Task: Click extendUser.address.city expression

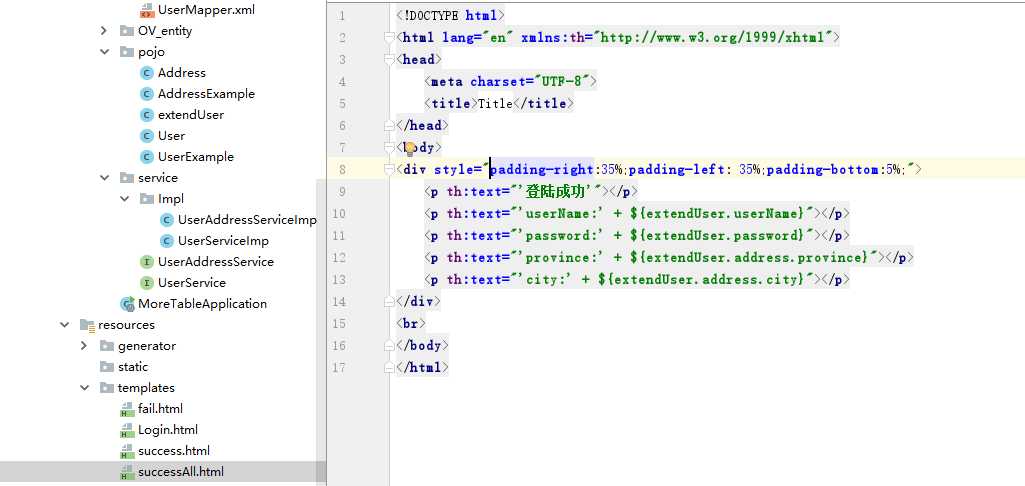Action: 699,279
